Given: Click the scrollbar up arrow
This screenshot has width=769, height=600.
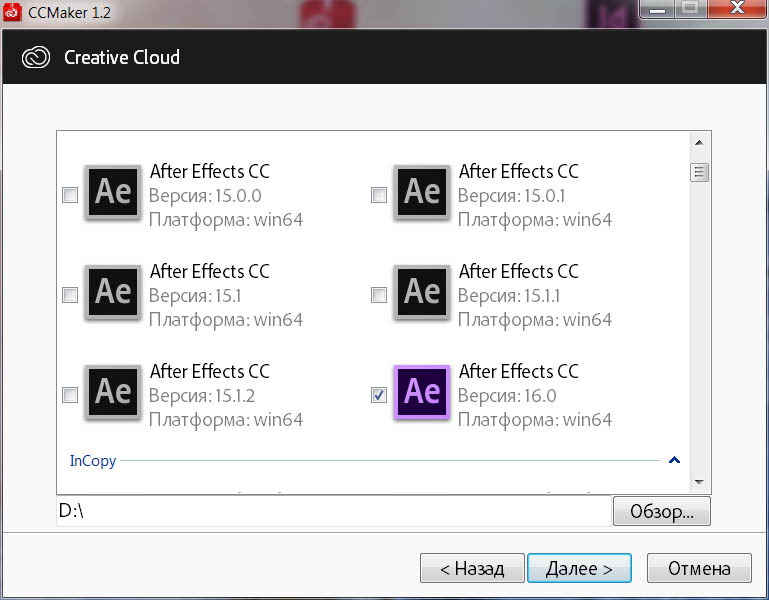Looking at the screenshot, I should [699, 142].
